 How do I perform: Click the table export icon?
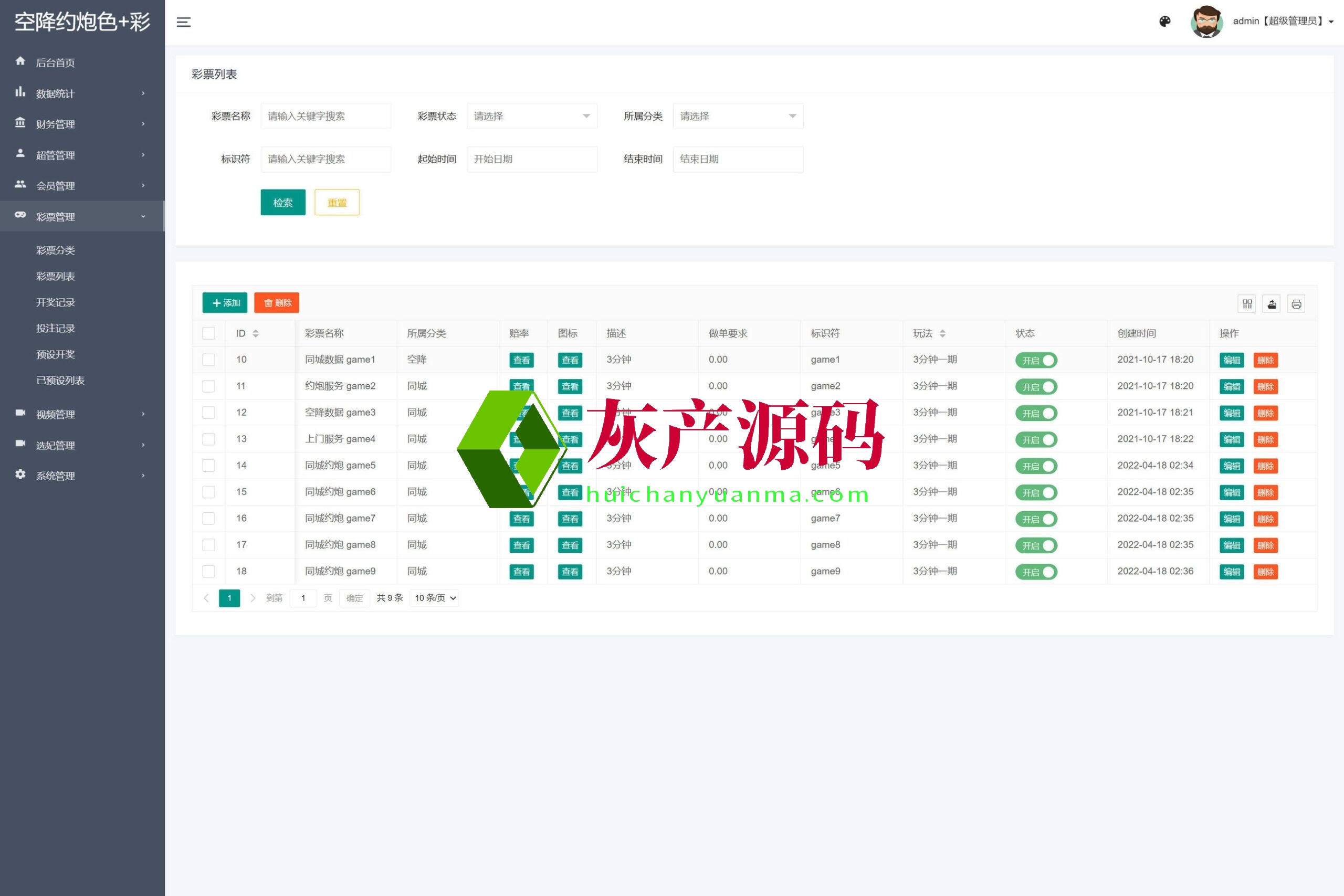pos(1272,304)
